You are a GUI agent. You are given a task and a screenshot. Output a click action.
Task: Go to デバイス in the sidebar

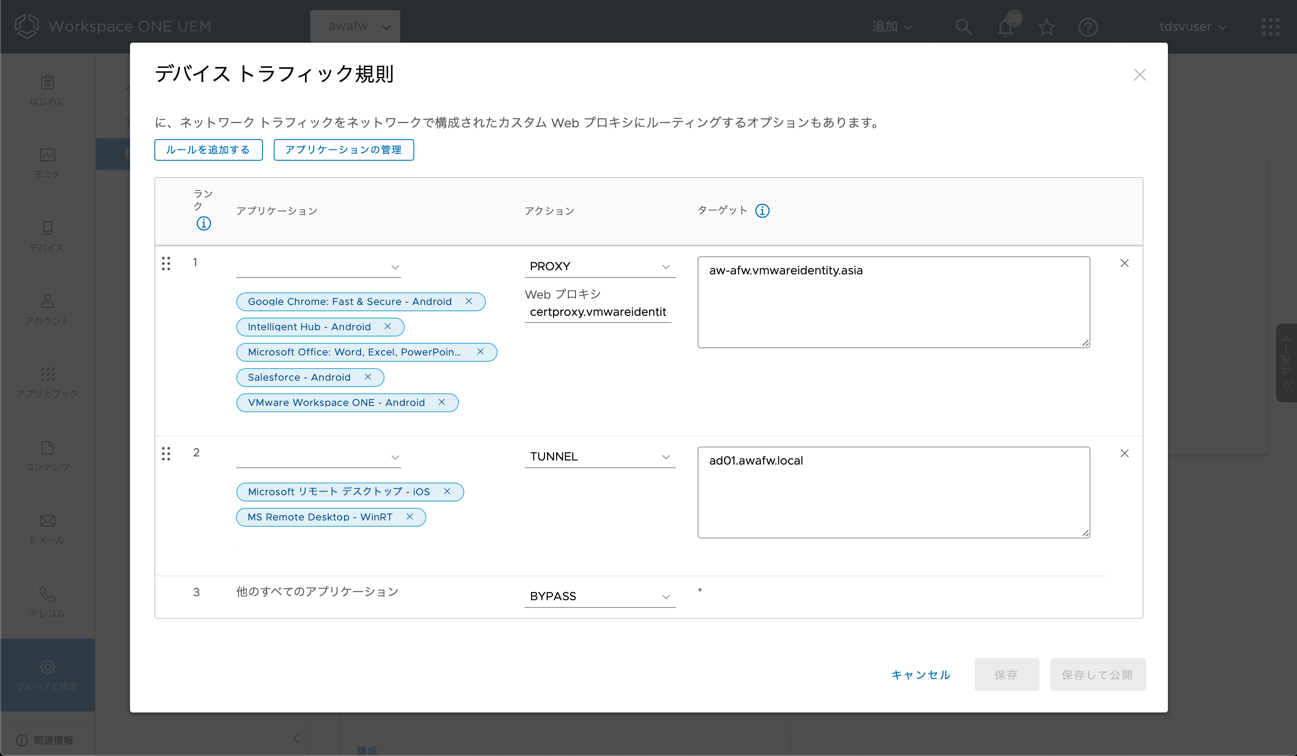coord(47,236)
